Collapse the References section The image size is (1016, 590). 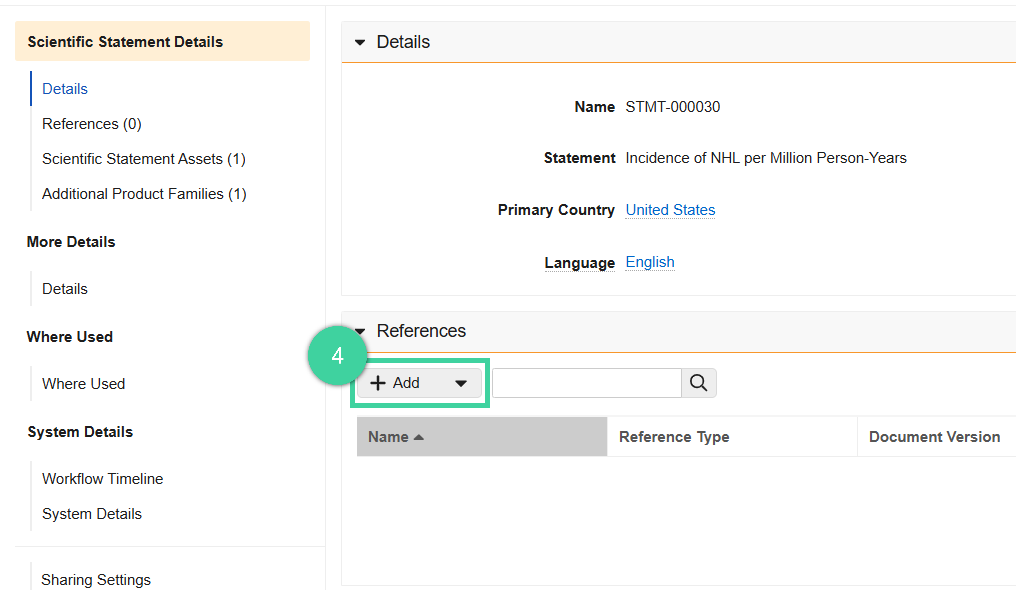click(360, 330)
